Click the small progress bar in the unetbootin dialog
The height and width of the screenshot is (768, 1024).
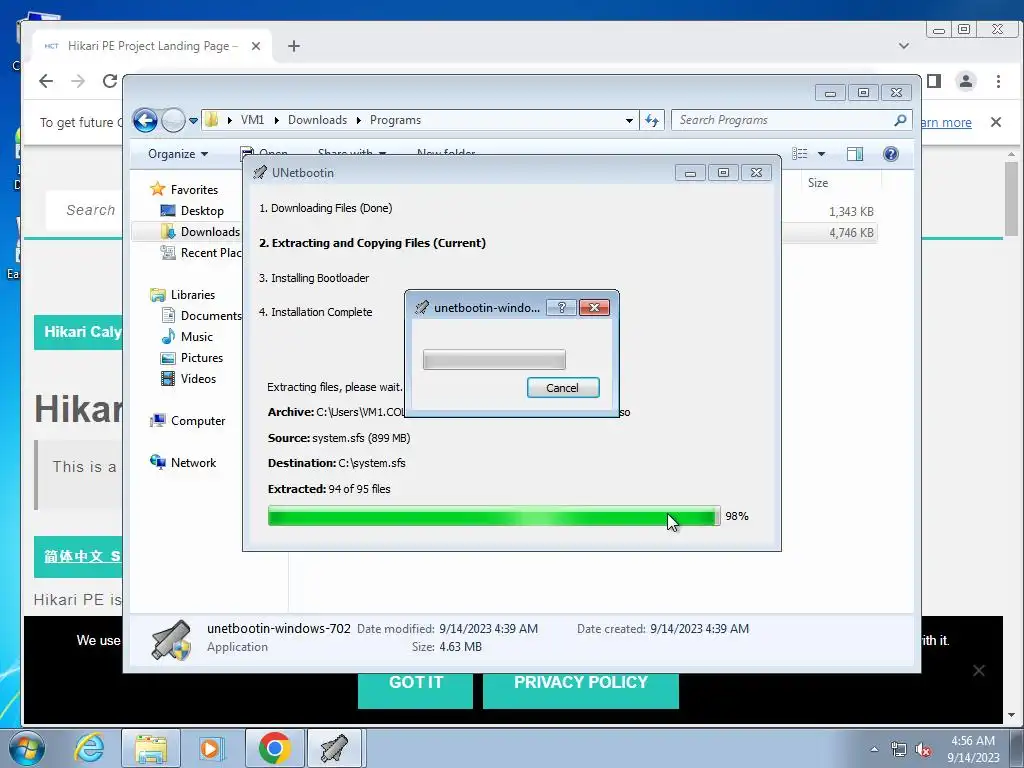pyautogui.click(x=494, y=360)
